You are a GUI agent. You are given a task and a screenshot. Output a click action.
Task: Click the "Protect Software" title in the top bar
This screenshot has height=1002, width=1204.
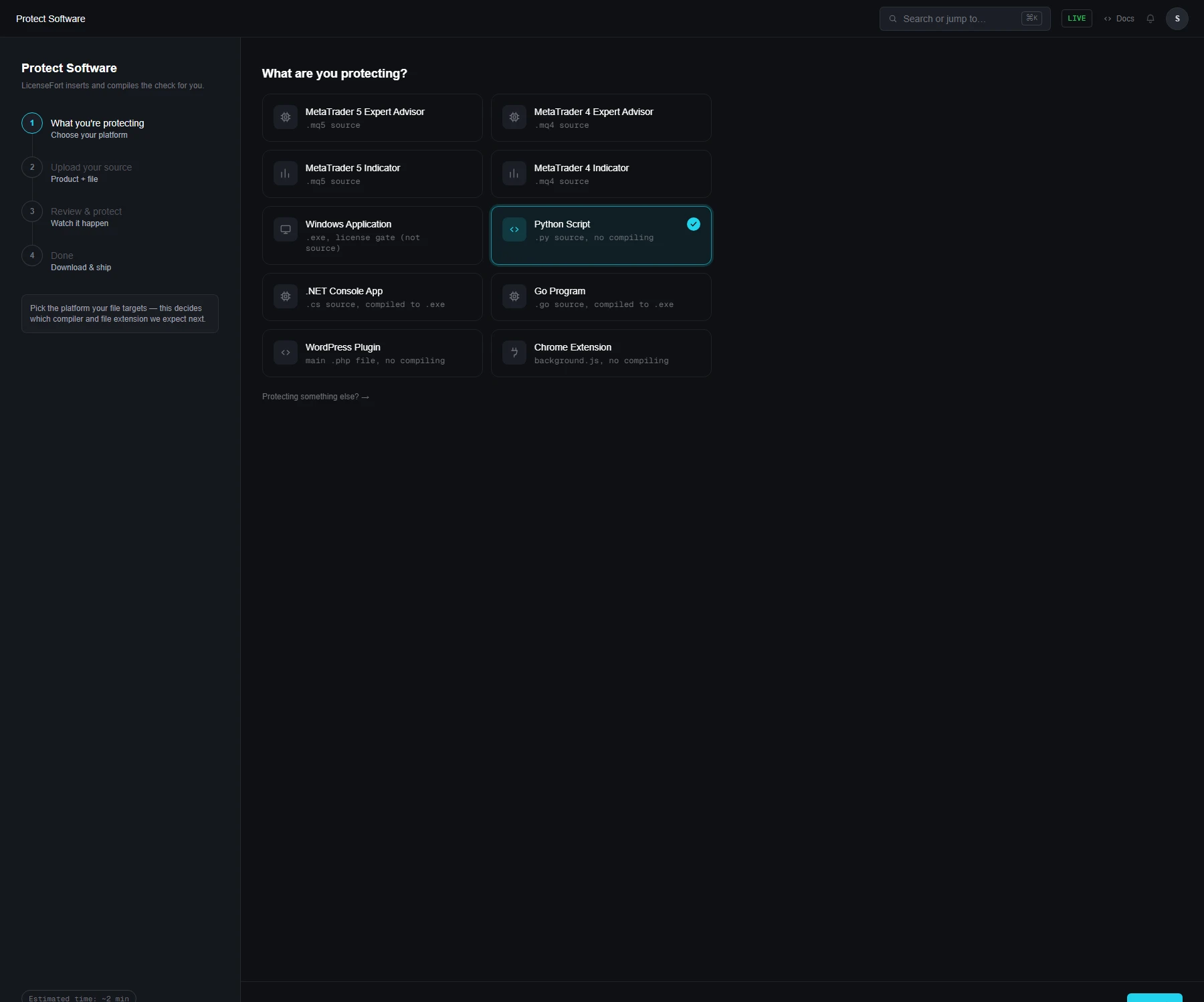coord(51,19)
